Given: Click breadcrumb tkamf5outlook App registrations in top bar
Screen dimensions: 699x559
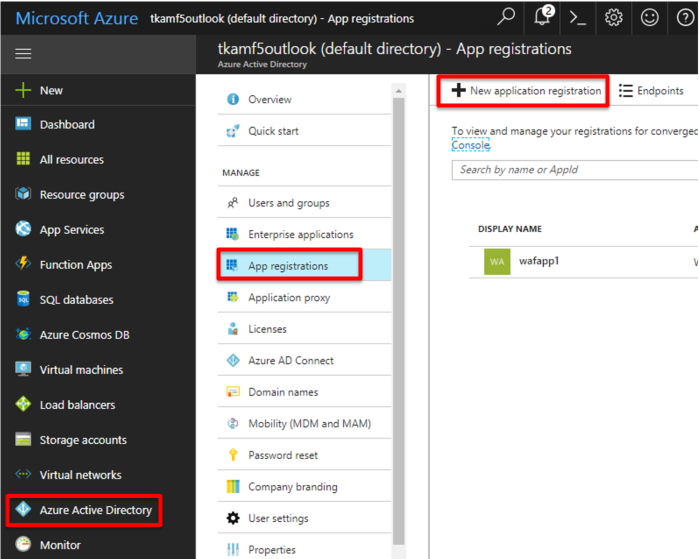Looking at the screenshot, I should [x=282, y=19].
